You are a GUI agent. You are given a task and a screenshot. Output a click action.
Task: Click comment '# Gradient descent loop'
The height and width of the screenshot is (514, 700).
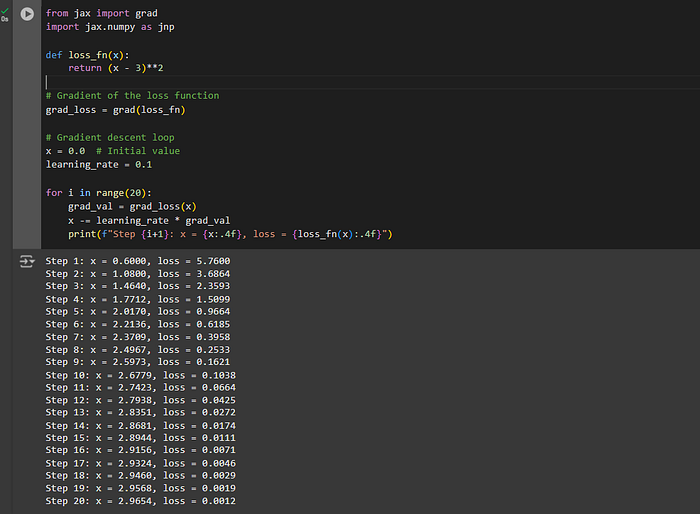pyautogui.click(x=110, y=138)
